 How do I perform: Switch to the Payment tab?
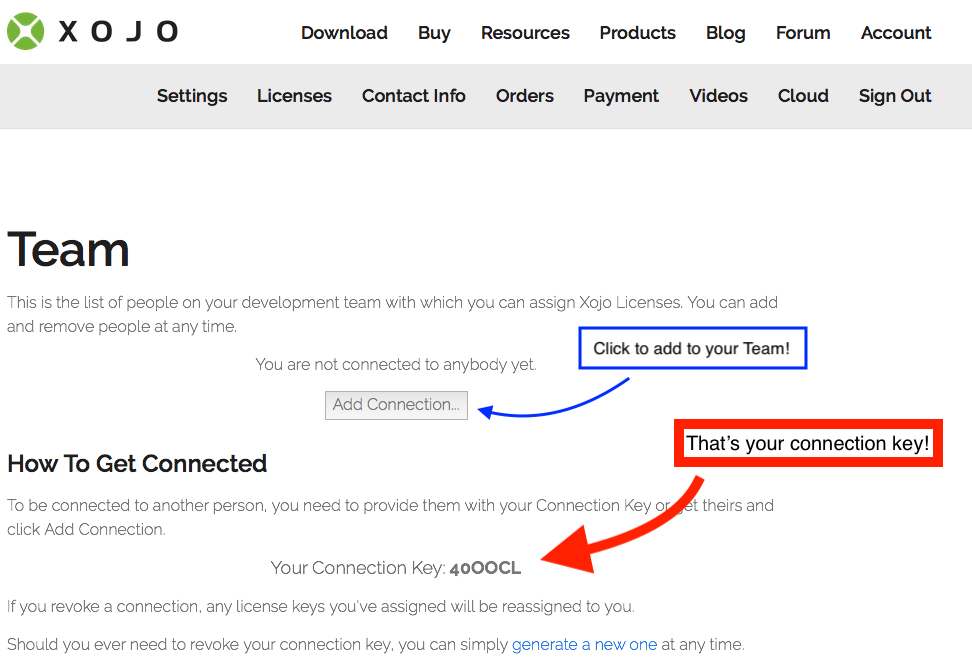[620, 96]
